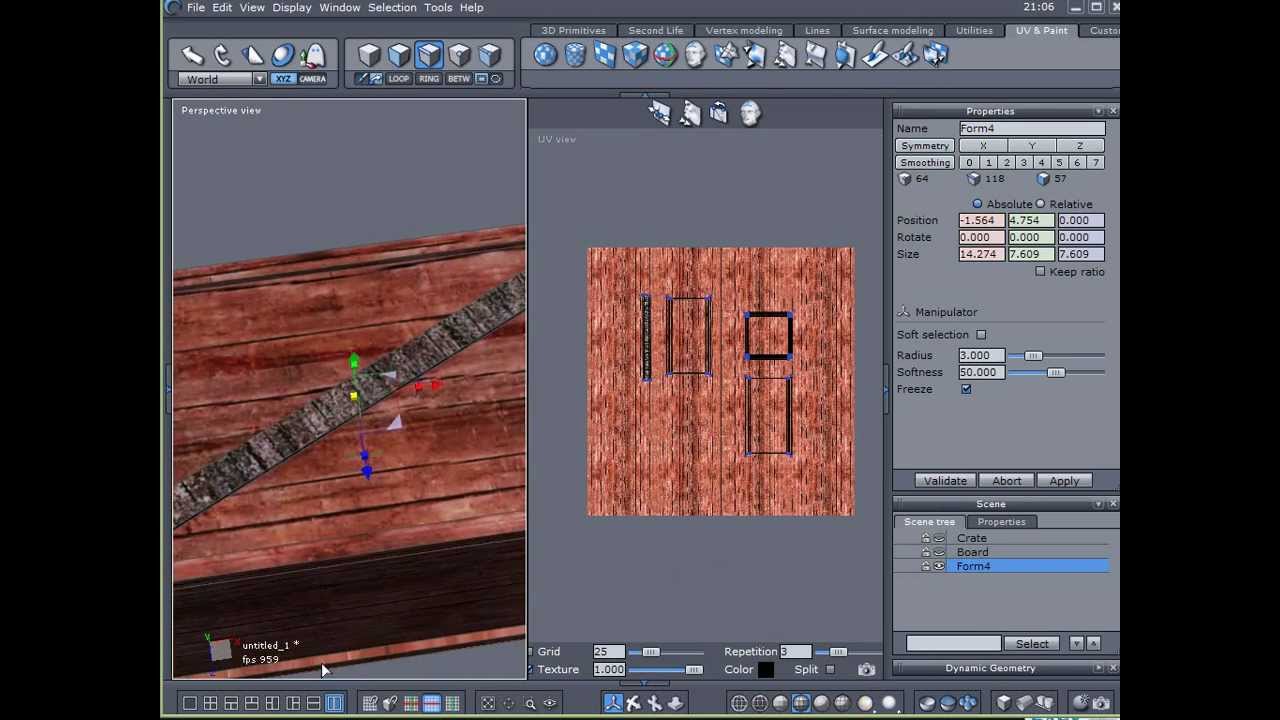The width and height of the screenshot is (1280, 720).
Task: Toggle visibility eye of Board
Action: [x=939, y=552]
